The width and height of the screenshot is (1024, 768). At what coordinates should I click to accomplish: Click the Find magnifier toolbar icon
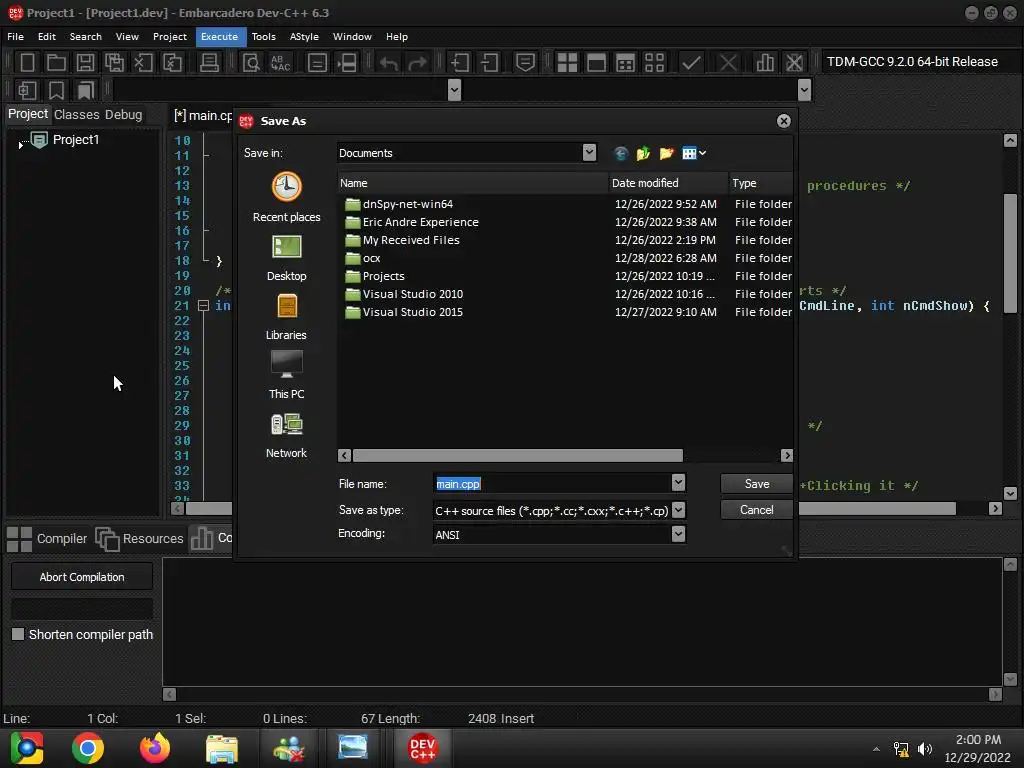251,63
